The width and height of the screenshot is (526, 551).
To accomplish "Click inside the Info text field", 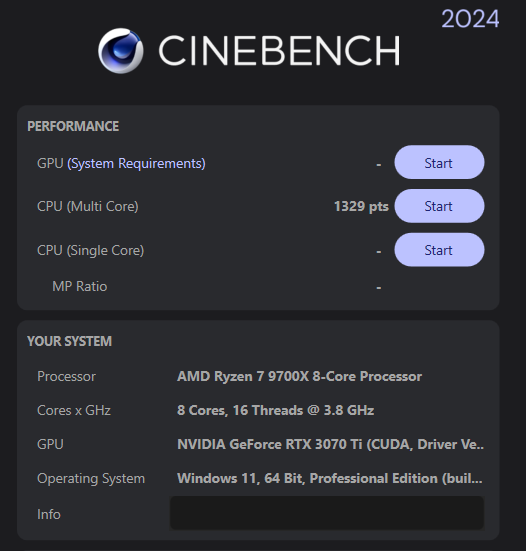I will [327, 513].
